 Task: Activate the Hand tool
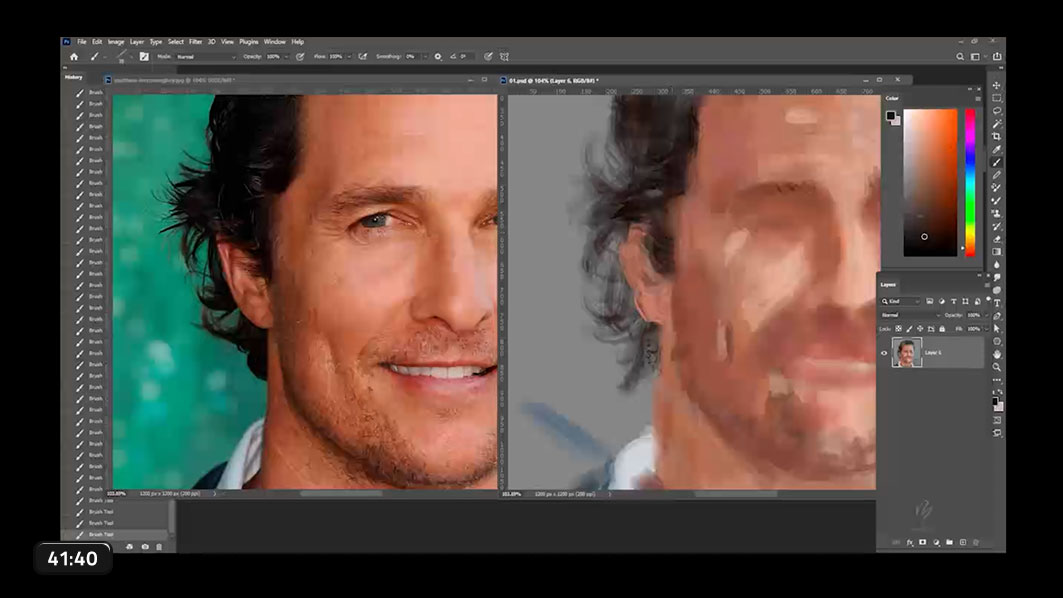(x=996, y=354)
